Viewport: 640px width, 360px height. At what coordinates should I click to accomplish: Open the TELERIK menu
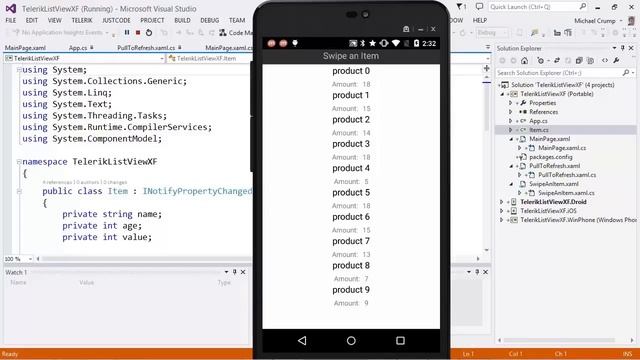(82, 20)
